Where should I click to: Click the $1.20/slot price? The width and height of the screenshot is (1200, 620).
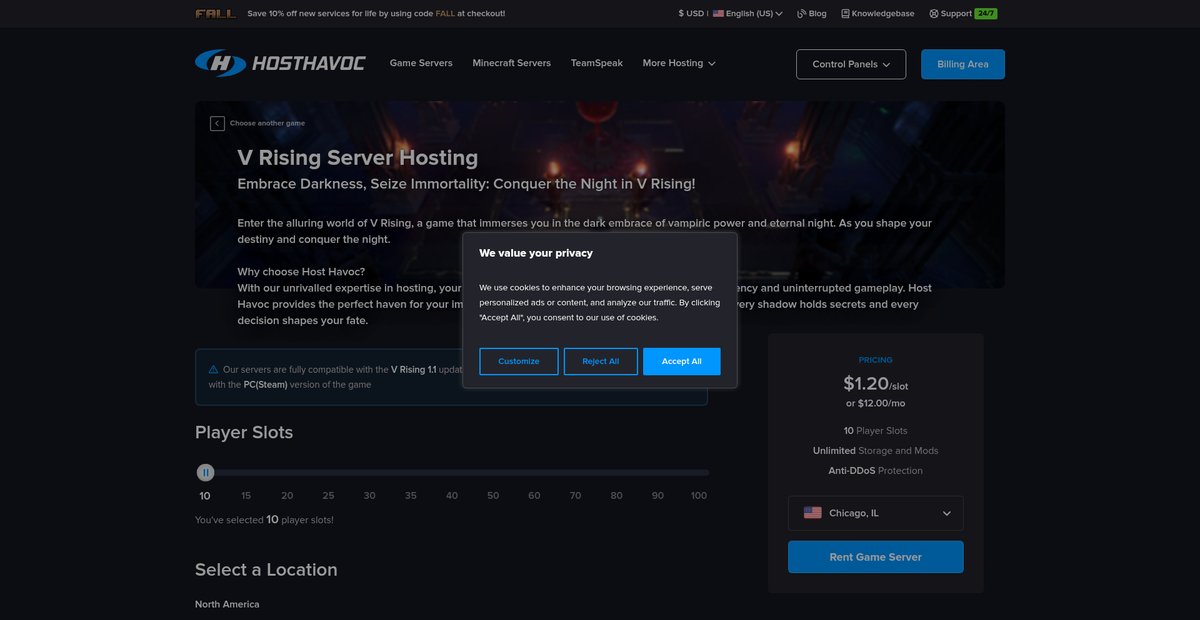876,383
